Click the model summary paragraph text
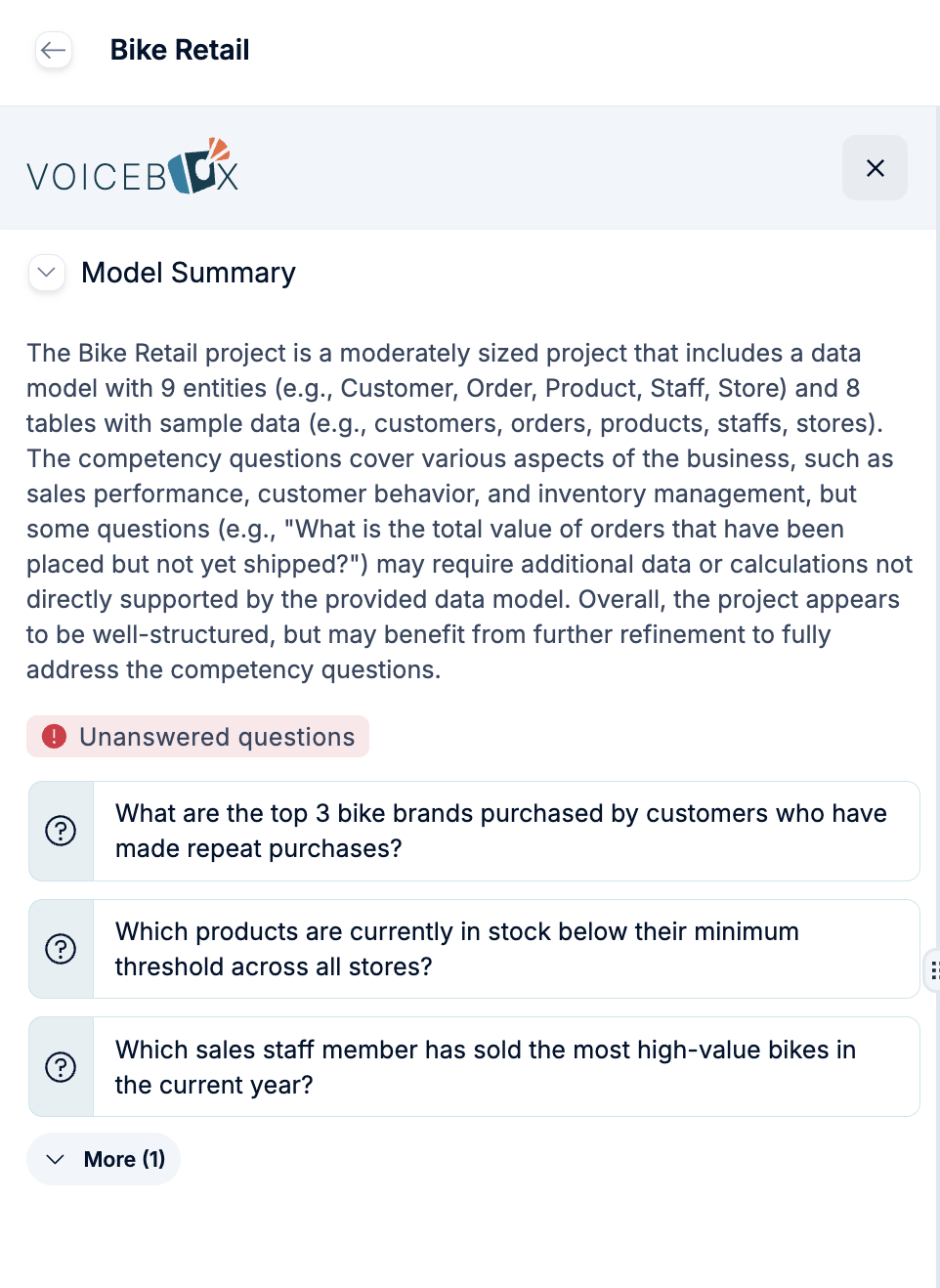The height and width of the screenshot is (1288, 940). pyautogui.click(x=469, y=511)
